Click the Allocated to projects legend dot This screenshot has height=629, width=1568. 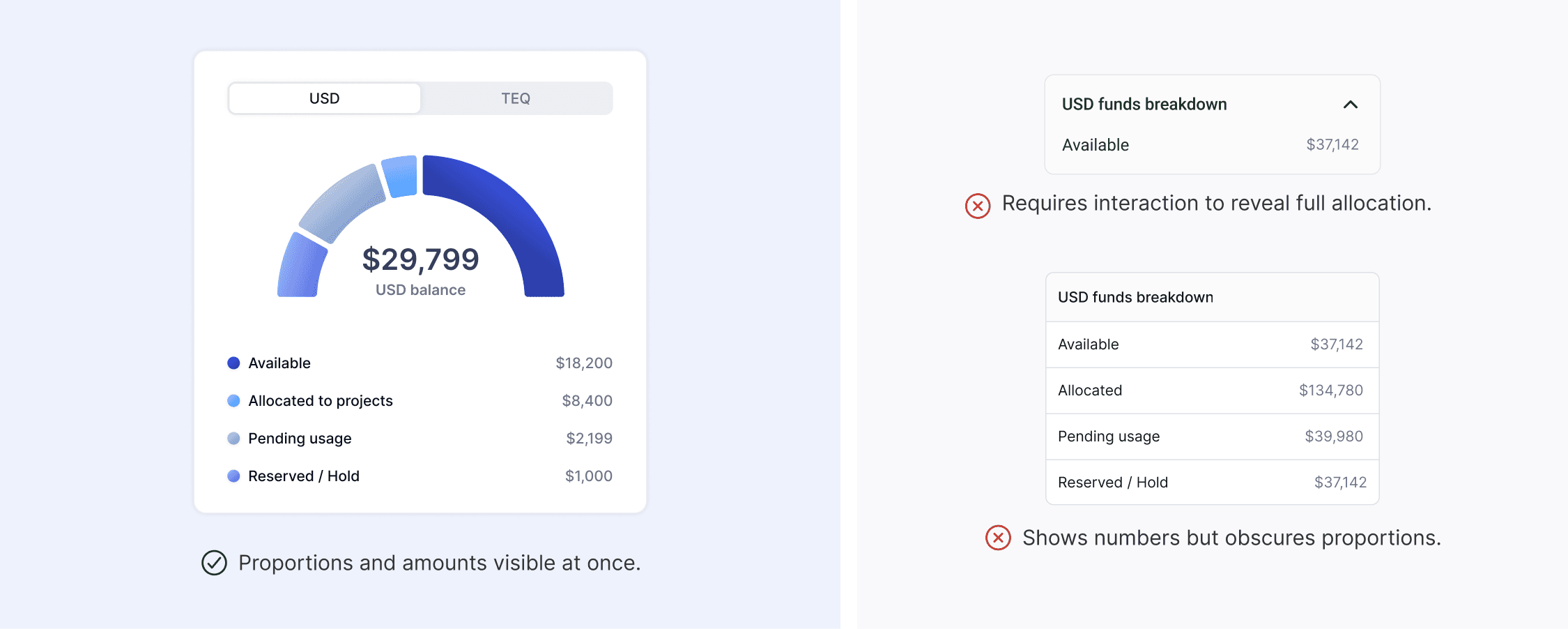[233, 400]
